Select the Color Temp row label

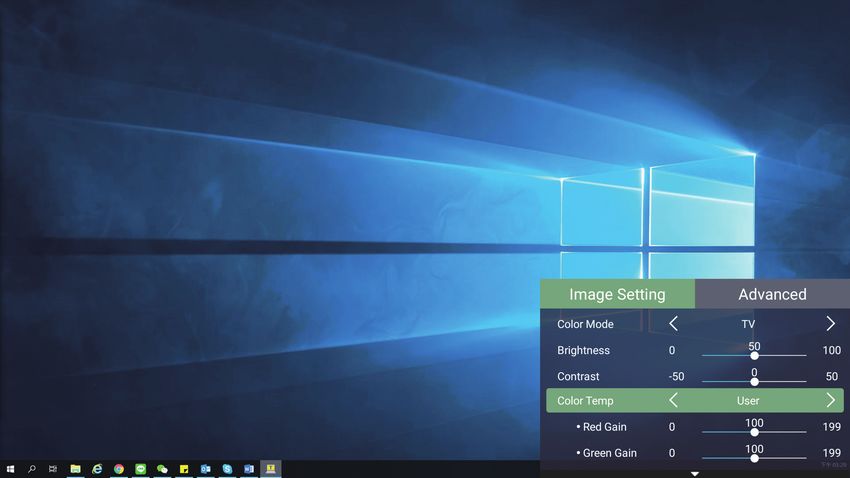point(585,401)
